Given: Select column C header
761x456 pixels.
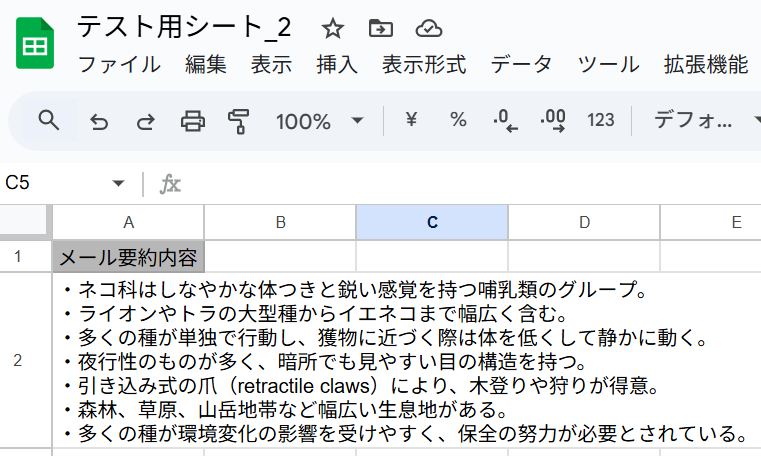Looking at the screenshot, I should click(432, 222).
